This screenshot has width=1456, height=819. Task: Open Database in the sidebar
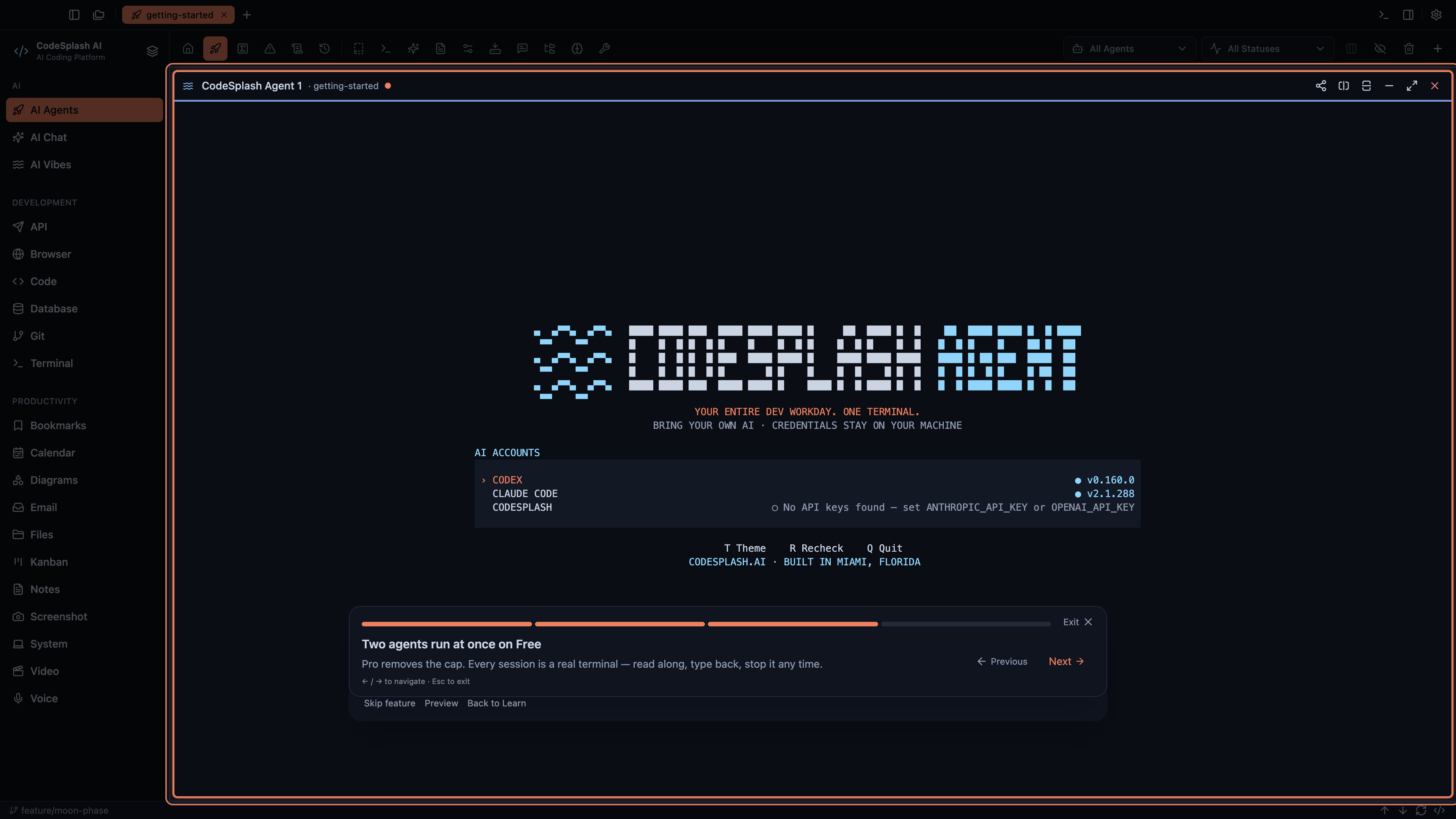(84, 309)
